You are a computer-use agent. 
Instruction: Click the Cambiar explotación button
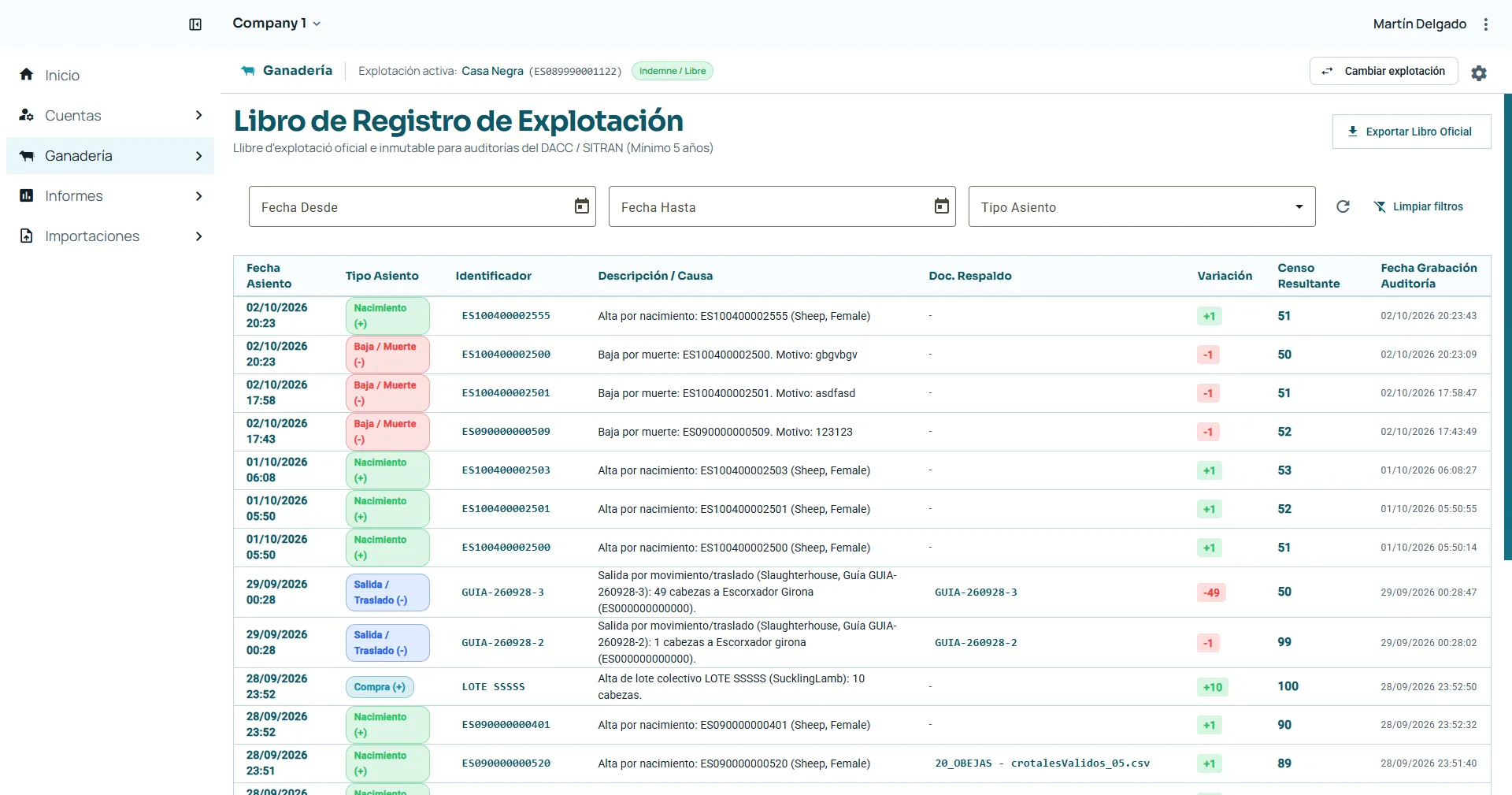(1384, 71)
